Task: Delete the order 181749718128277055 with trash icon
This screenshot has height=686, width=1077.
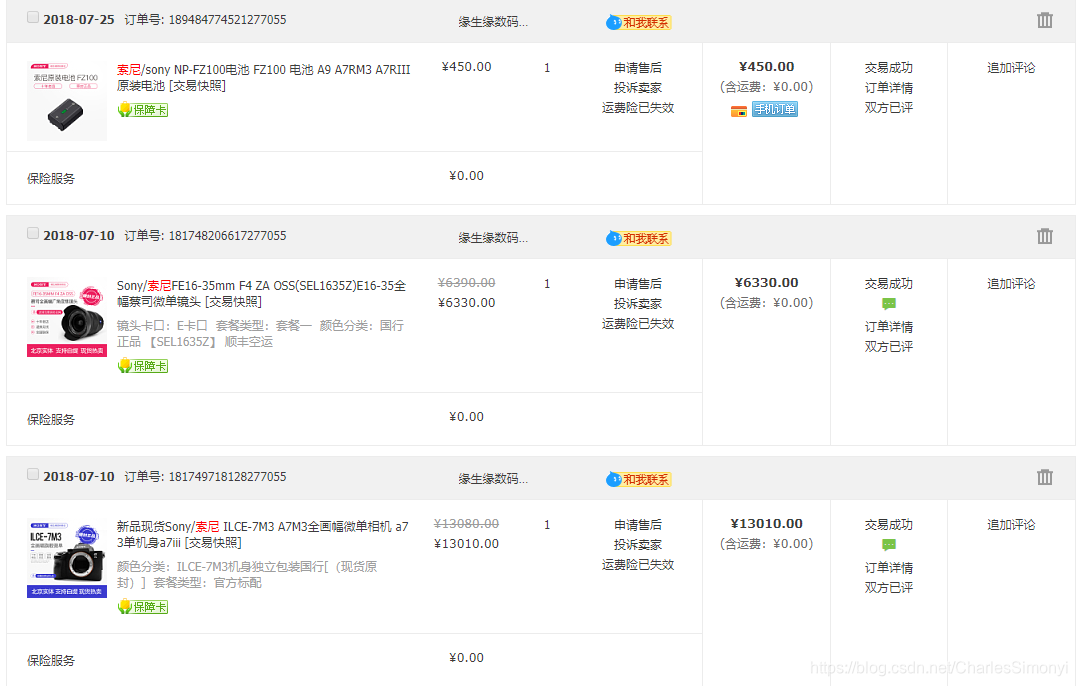Action: pyautogui.click(x=1044, y=477)
